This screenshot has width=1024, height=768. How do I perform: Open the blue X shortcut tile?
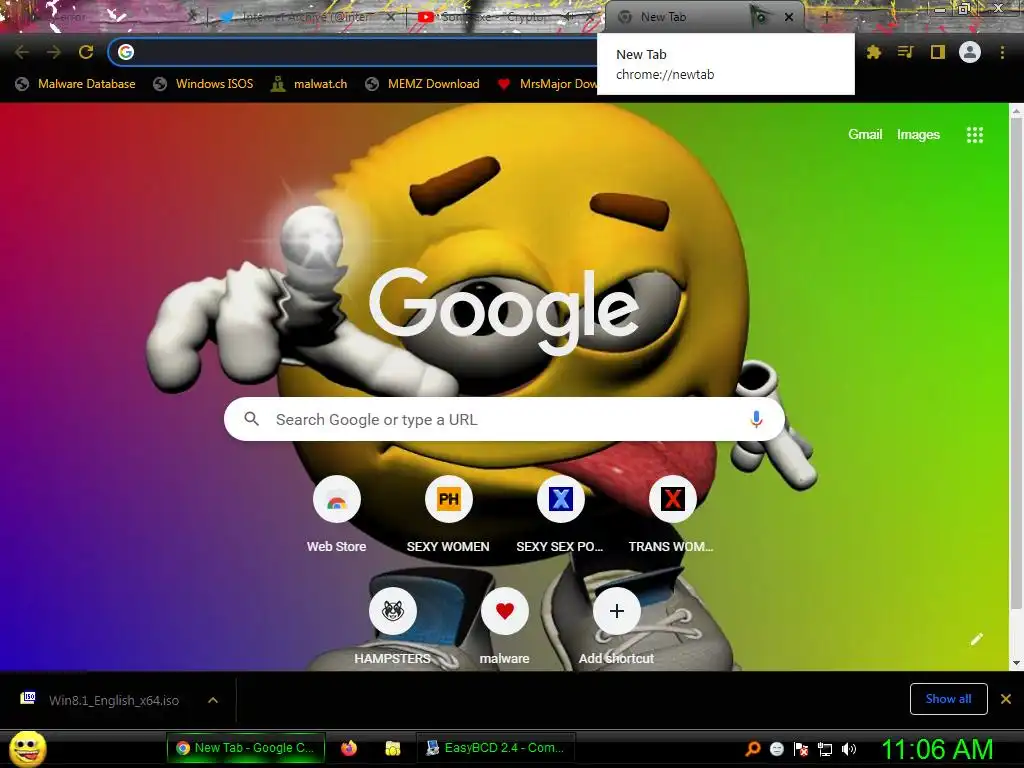[x=560, y=500]
